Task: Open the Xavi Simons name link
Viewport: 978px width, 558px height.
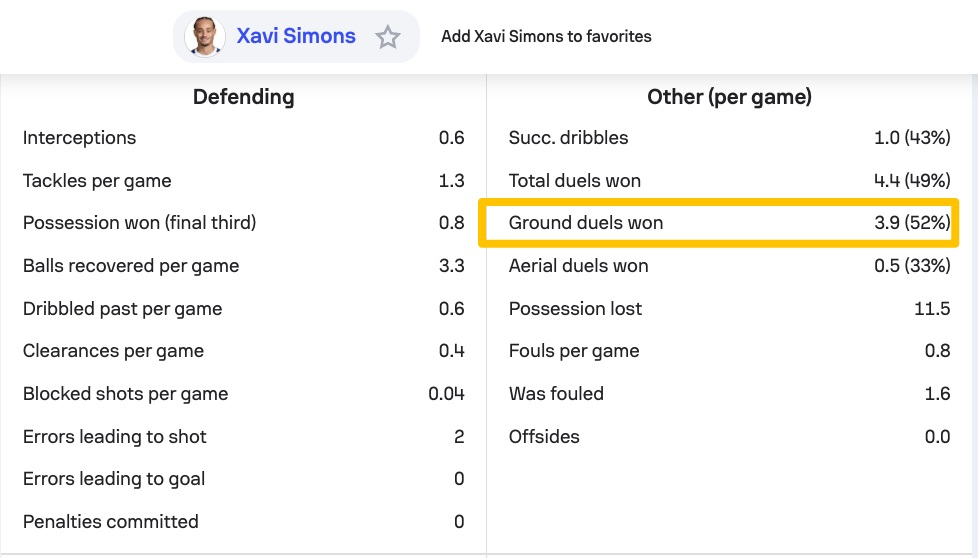Action: (296, 36)
